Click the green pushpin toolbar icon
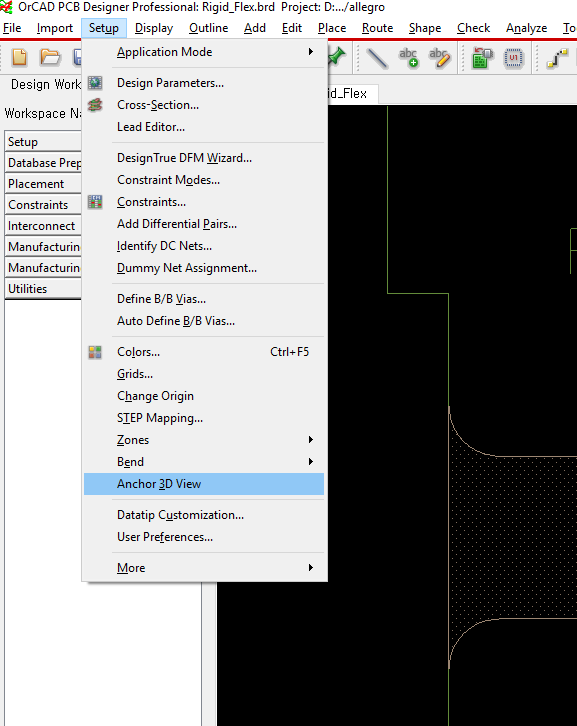Viewport: 577px width, 726px height. pyautogui.click(x=337, y=57)
